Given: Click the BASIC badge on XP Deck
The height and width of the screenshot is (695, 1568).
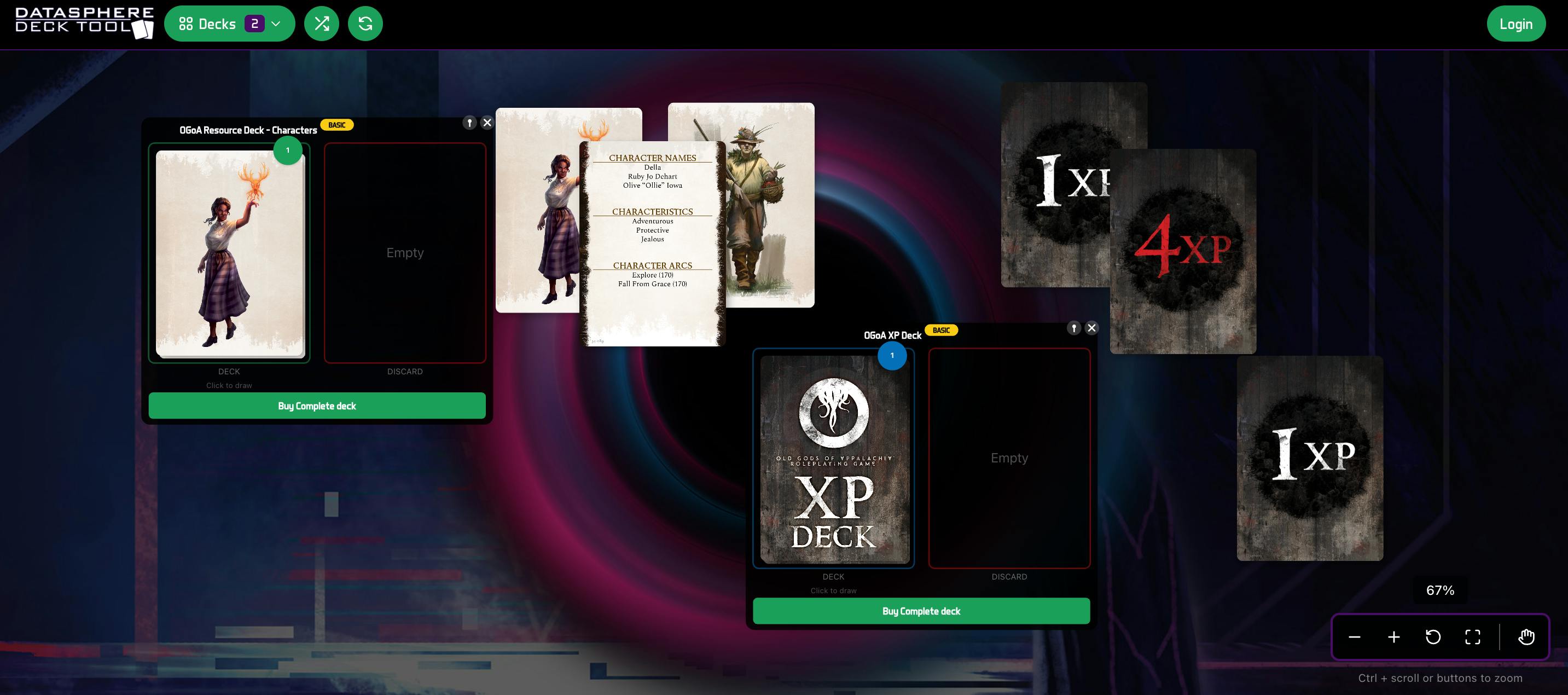Looking at the screenshot, I should 941,330.
